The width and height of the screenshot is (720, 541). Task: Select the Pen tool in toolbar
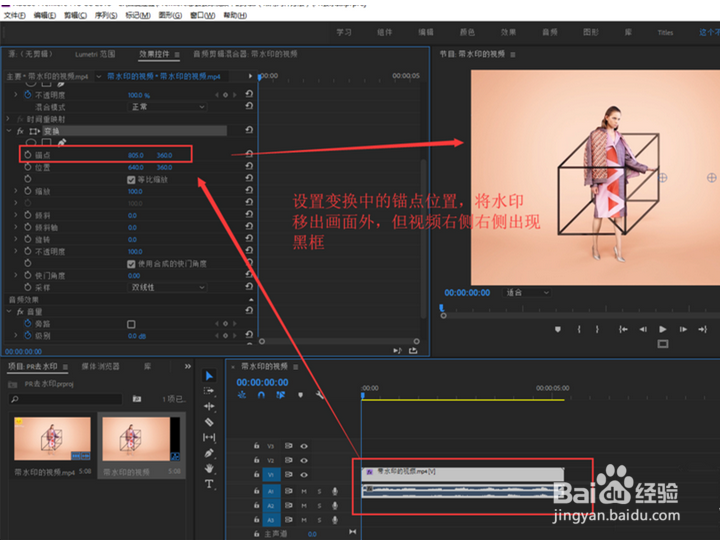click(x=209, y=453)
